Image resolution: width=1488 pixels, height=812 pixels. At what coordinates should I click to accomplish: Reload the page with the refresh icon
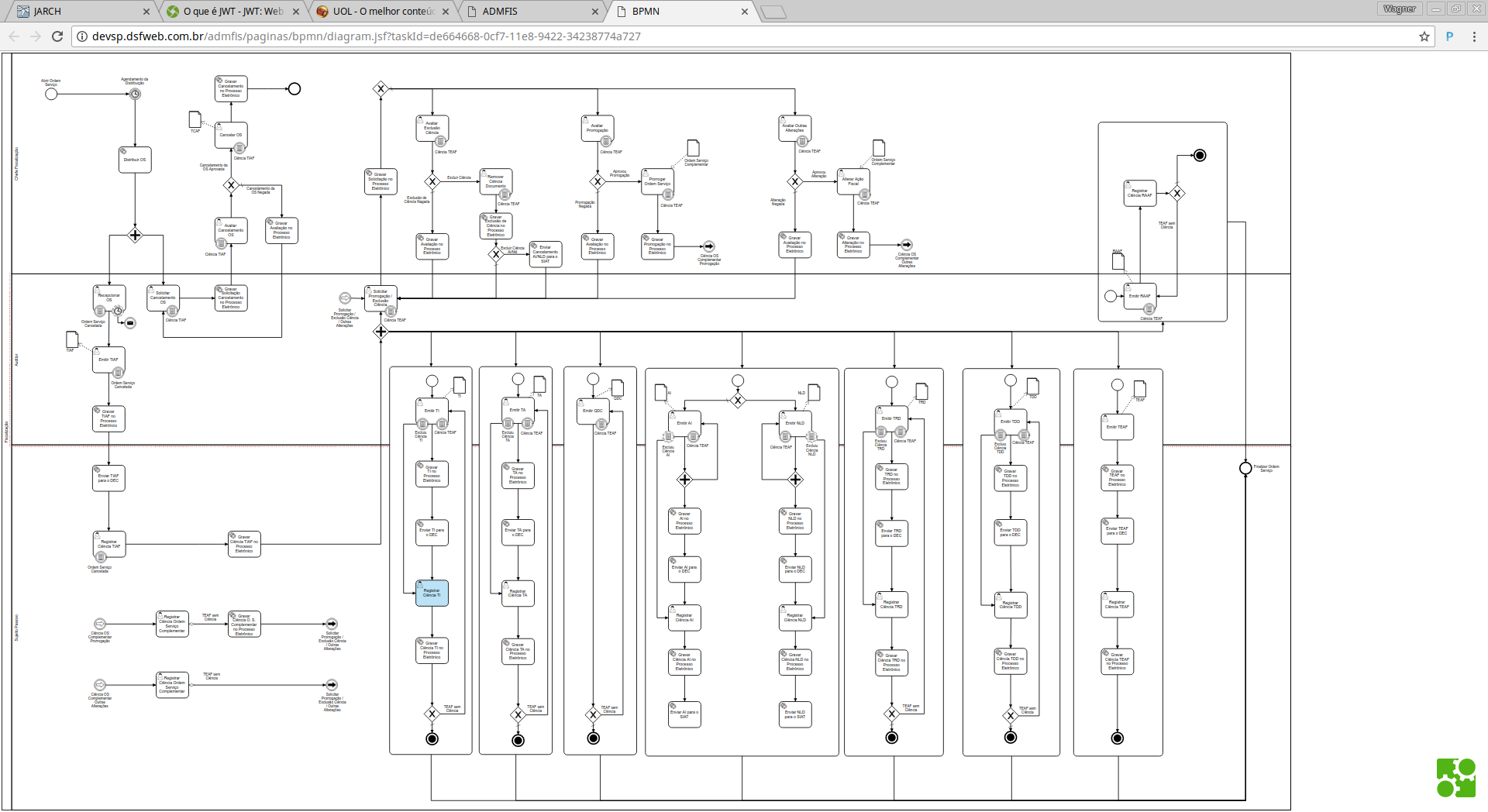pos(57,36)
